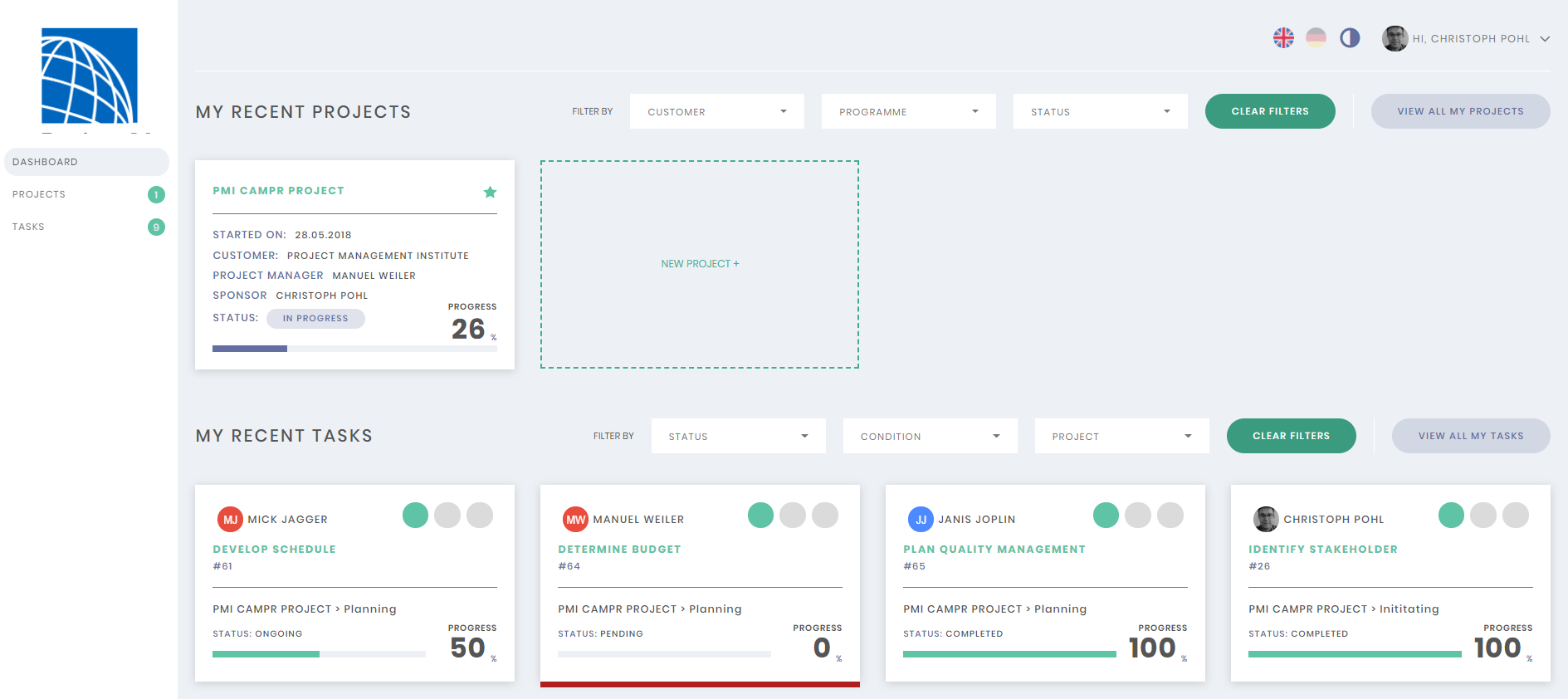Open the Customer filter dropdown
Image resolution: width=1568 pixels, height=699 pixels.
click(717, 111)
